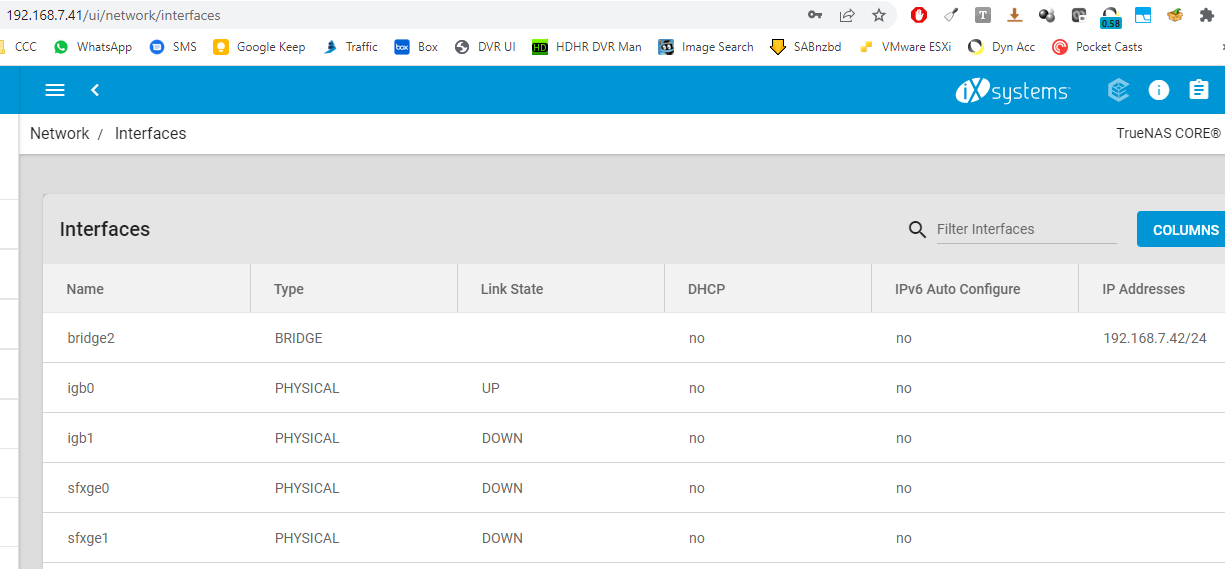Sort by the IP Addresses column header
The height and width of the screenshot is (569, 1225).
(1143, 289)
